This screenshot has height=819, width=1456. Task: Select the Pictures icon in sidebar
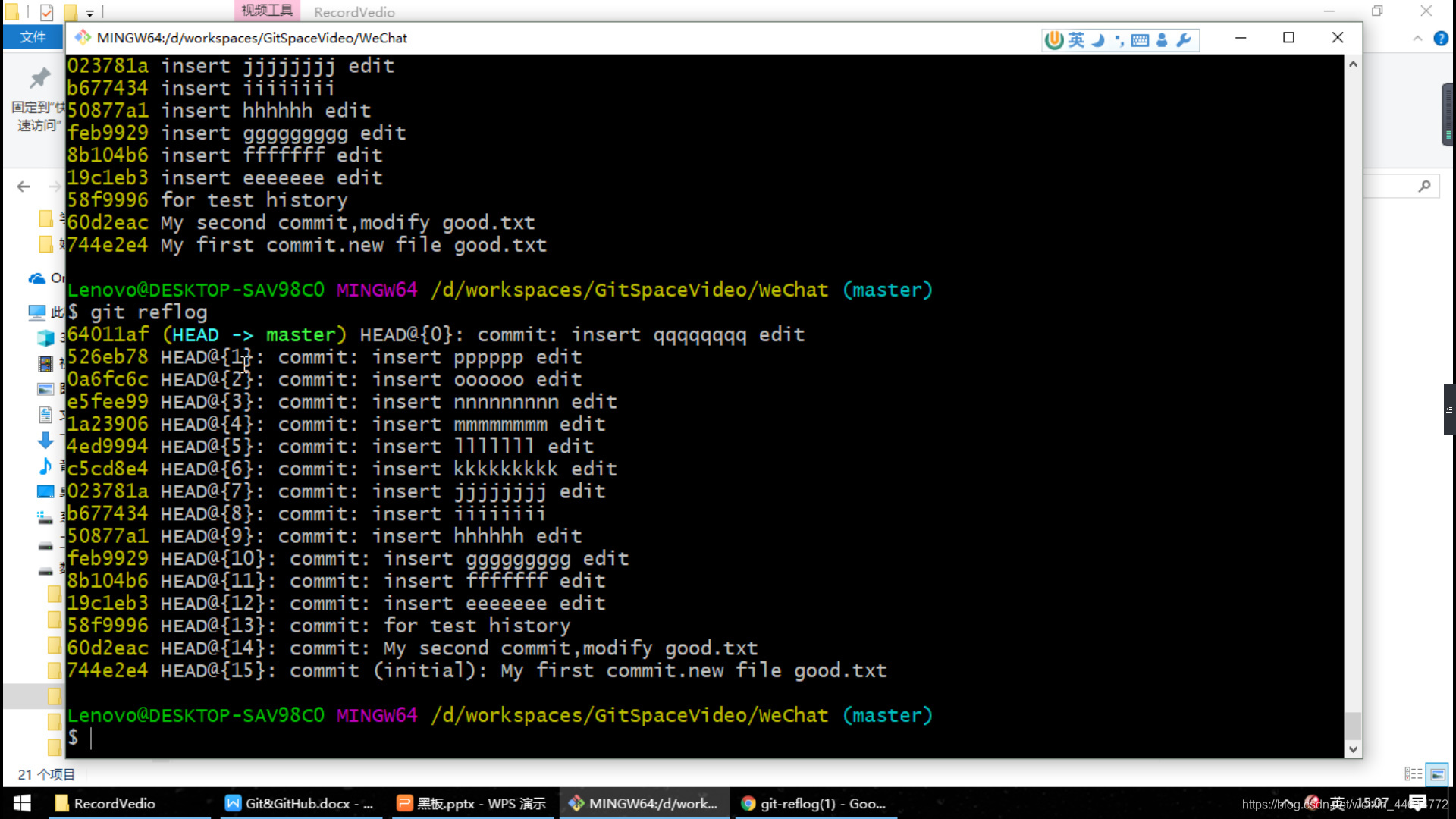tap(45, 389)
